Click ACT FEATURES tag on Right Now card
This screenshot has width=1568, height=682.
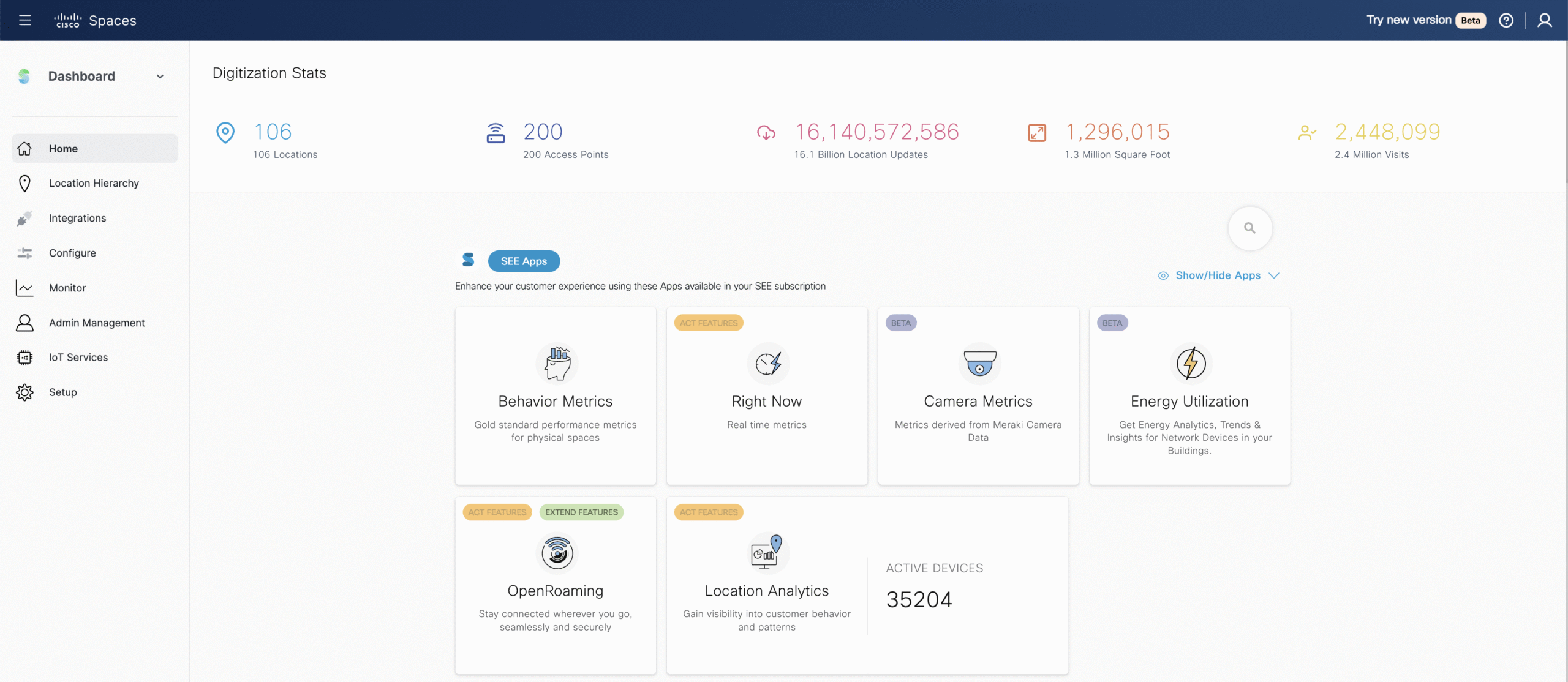pyautogui.click(x=709, y=323)
